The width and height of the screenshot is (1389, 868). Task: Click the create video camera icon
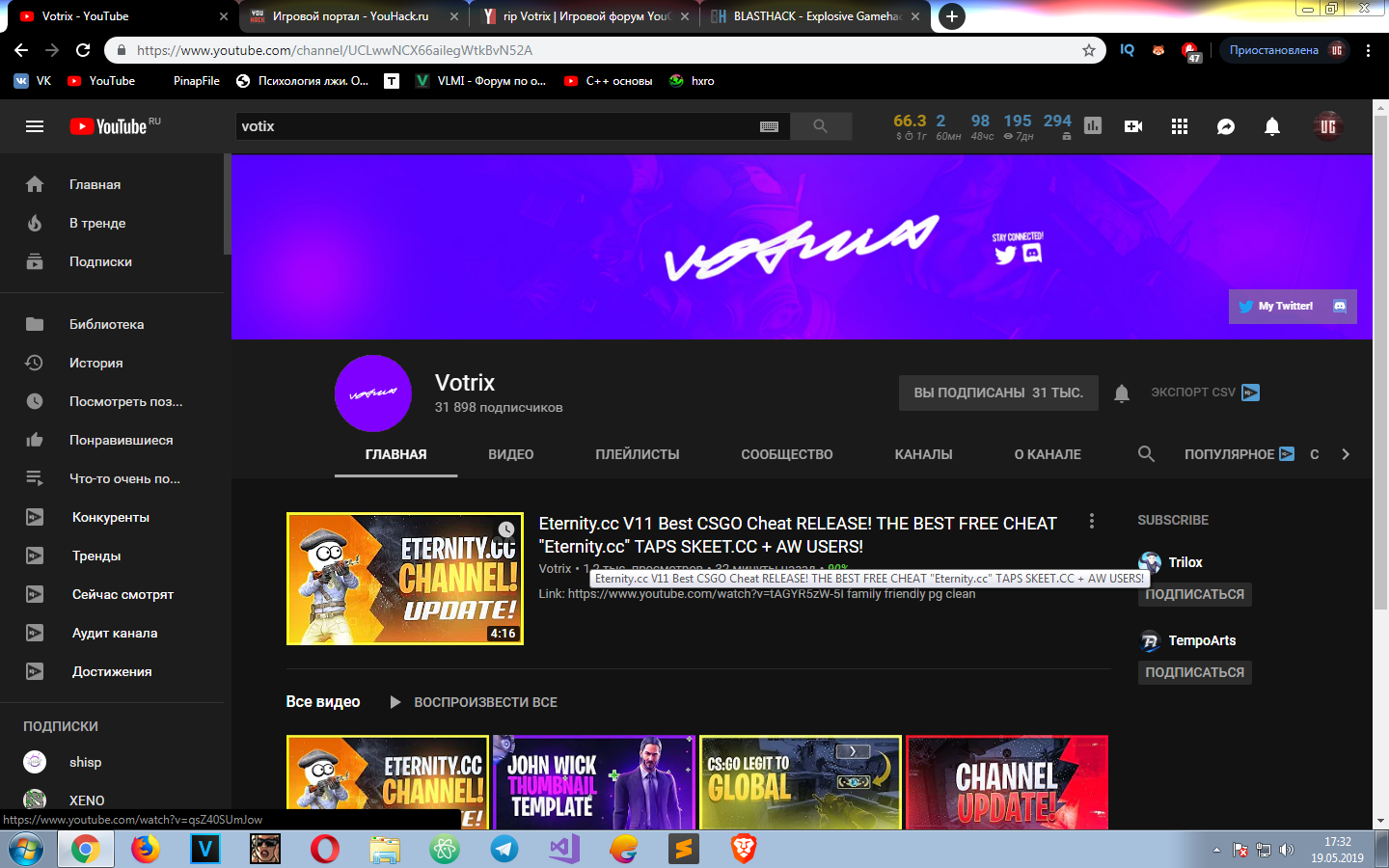coord(1133,126)
